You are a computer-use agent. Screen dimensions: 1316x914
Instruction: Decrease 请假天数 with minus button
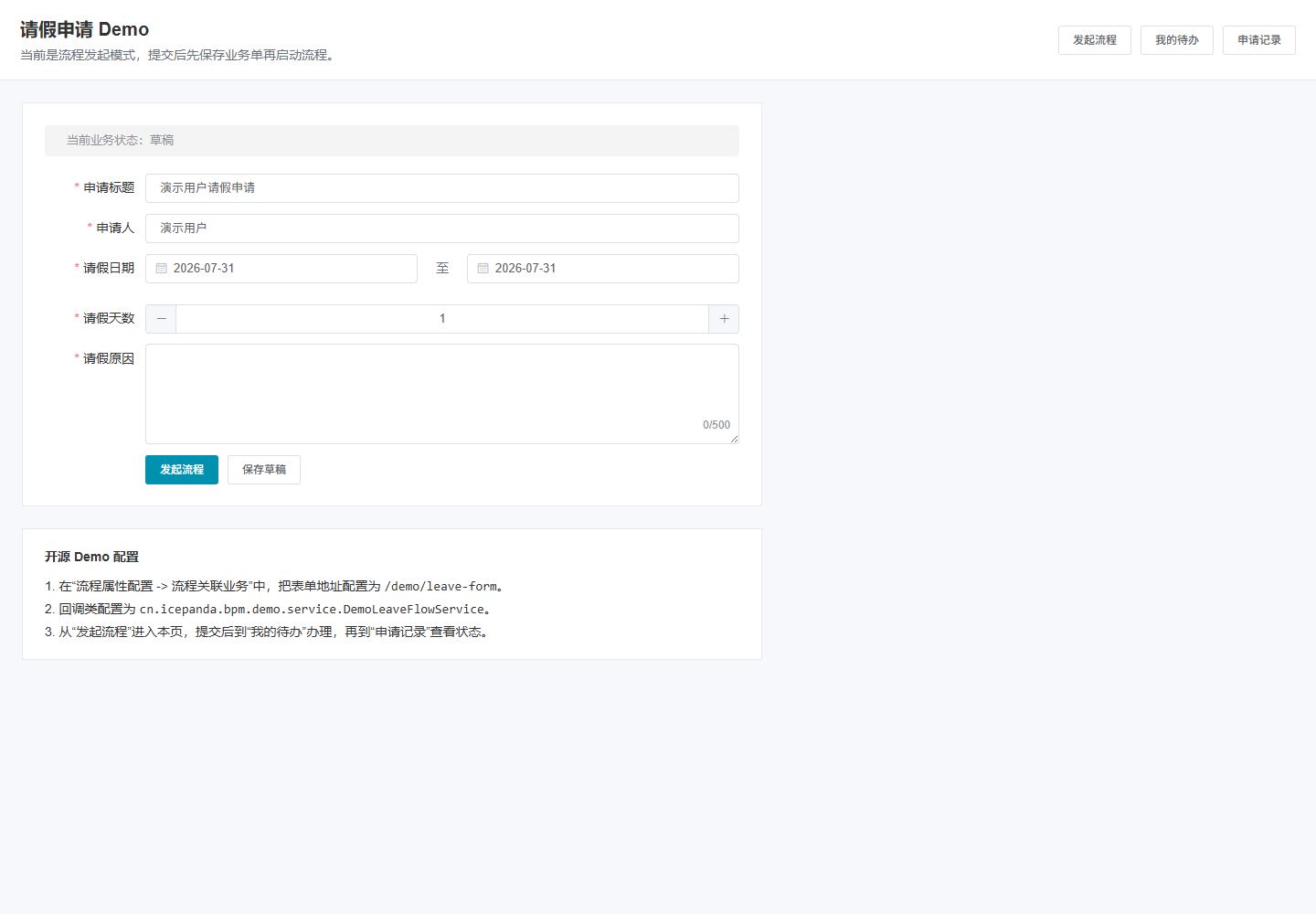161,319
